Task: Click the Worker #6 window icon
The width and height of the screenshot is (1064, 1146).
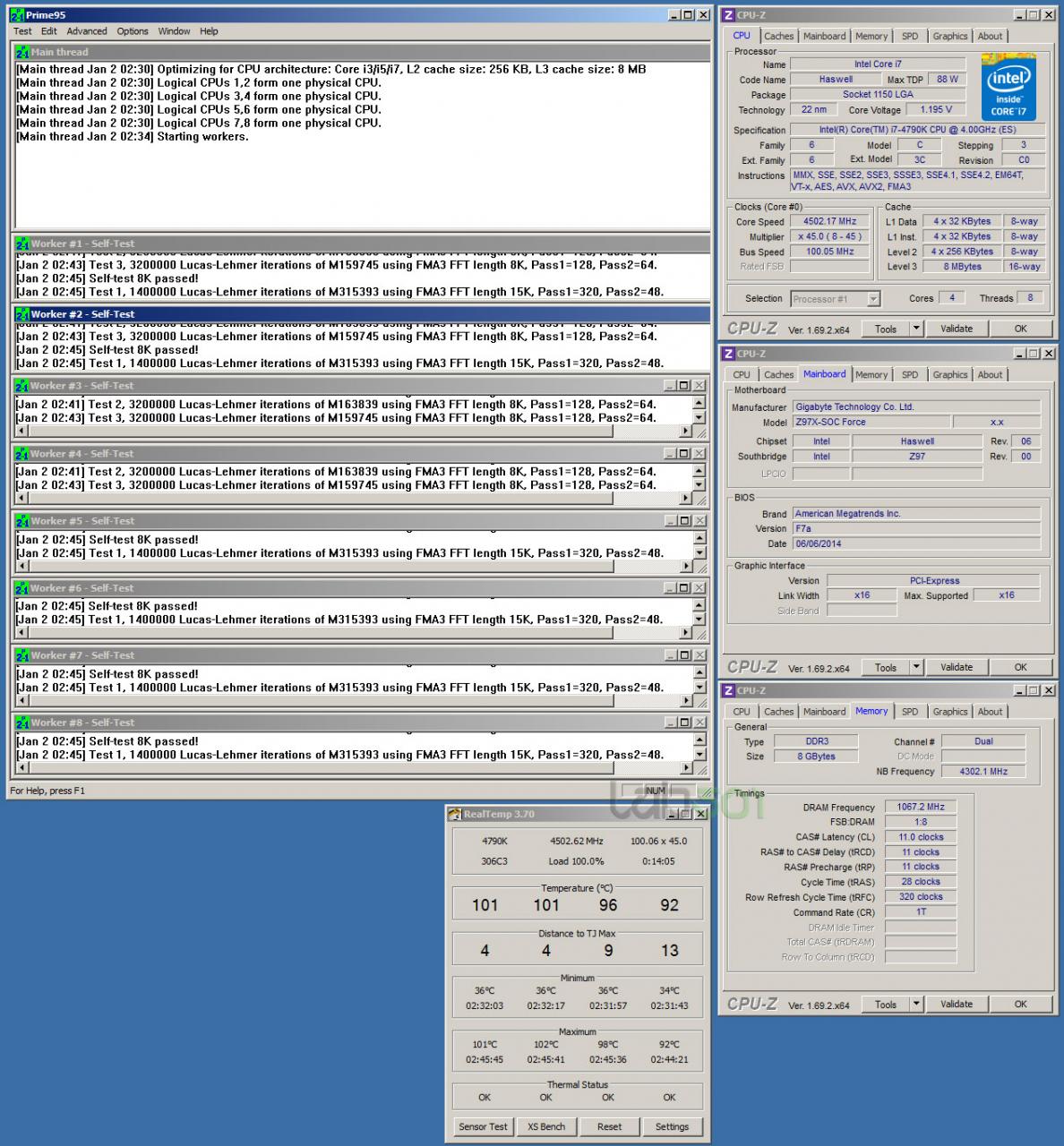Action: 21,588
